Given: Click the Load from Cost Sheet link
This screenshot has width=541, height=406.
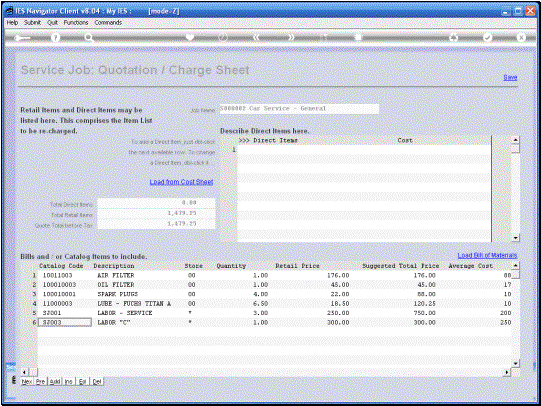Looking at the screenshot, I should (181, 182).
